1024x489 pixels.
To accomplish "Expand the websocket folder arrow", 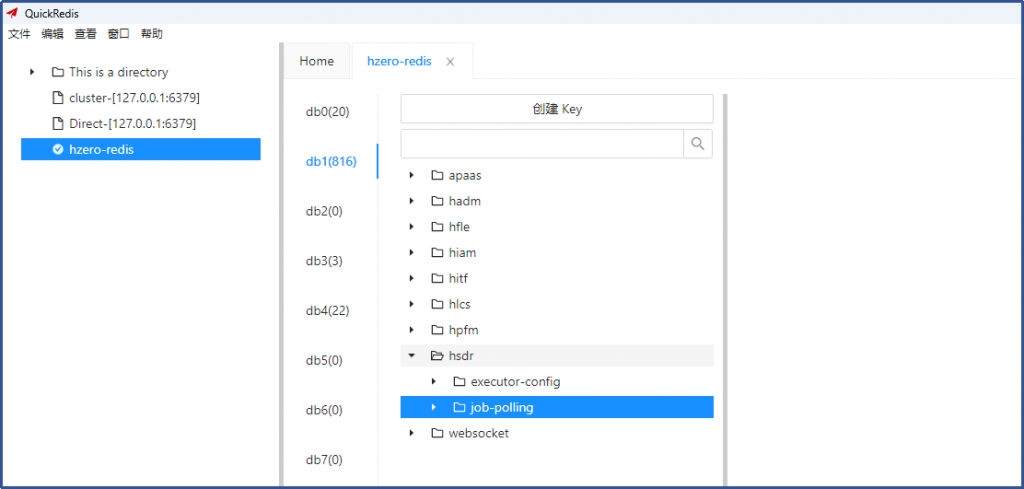I will (411, 434).
